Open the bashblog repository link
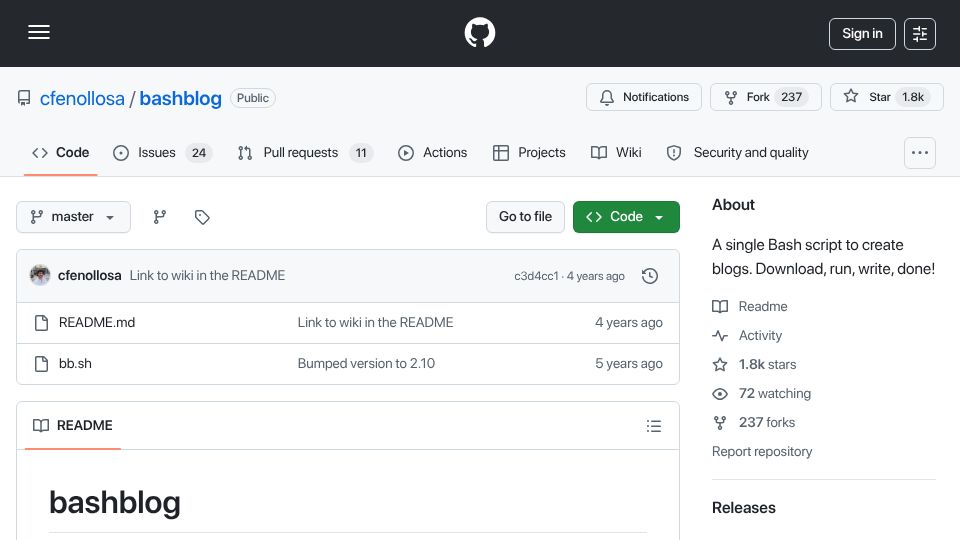The height and width of the screenshot is (540, 960). point(181,98)
